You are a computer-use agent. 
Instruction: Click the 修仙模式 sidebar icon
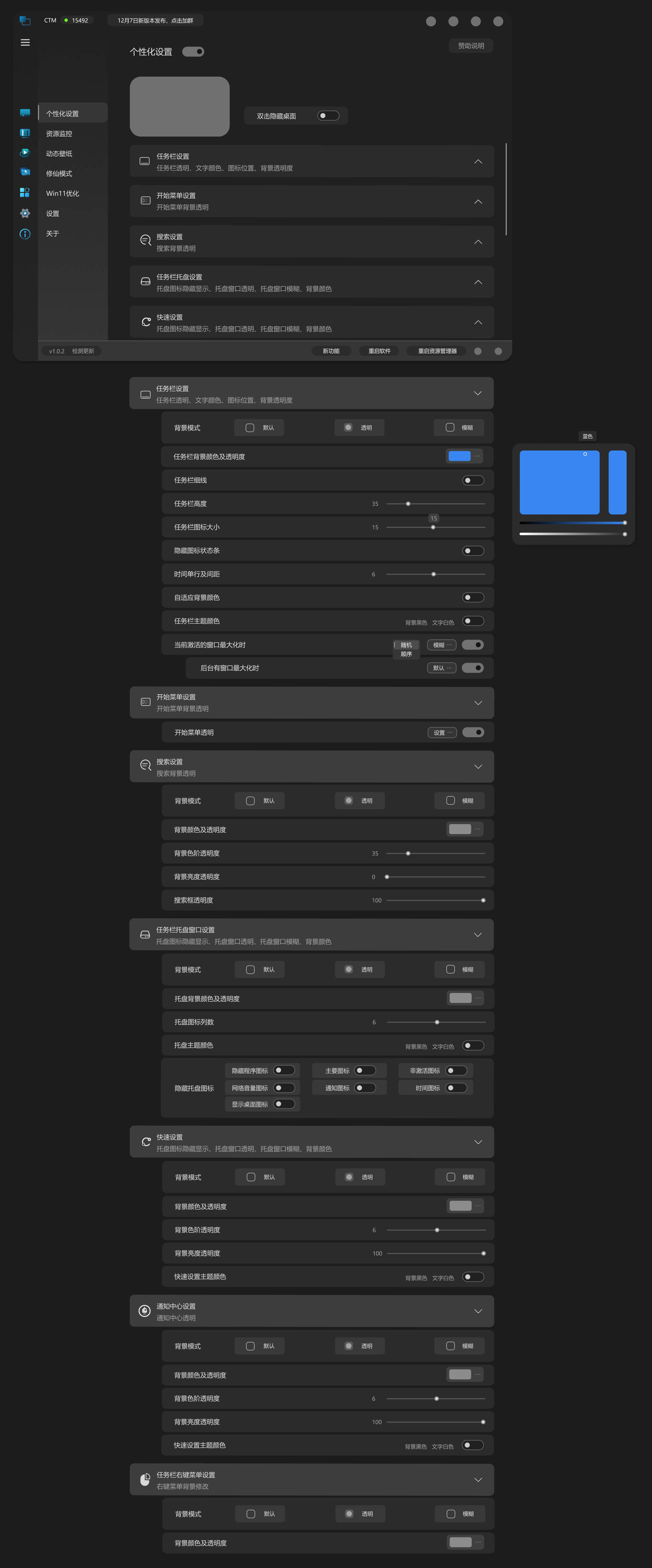tap(25, 172)
